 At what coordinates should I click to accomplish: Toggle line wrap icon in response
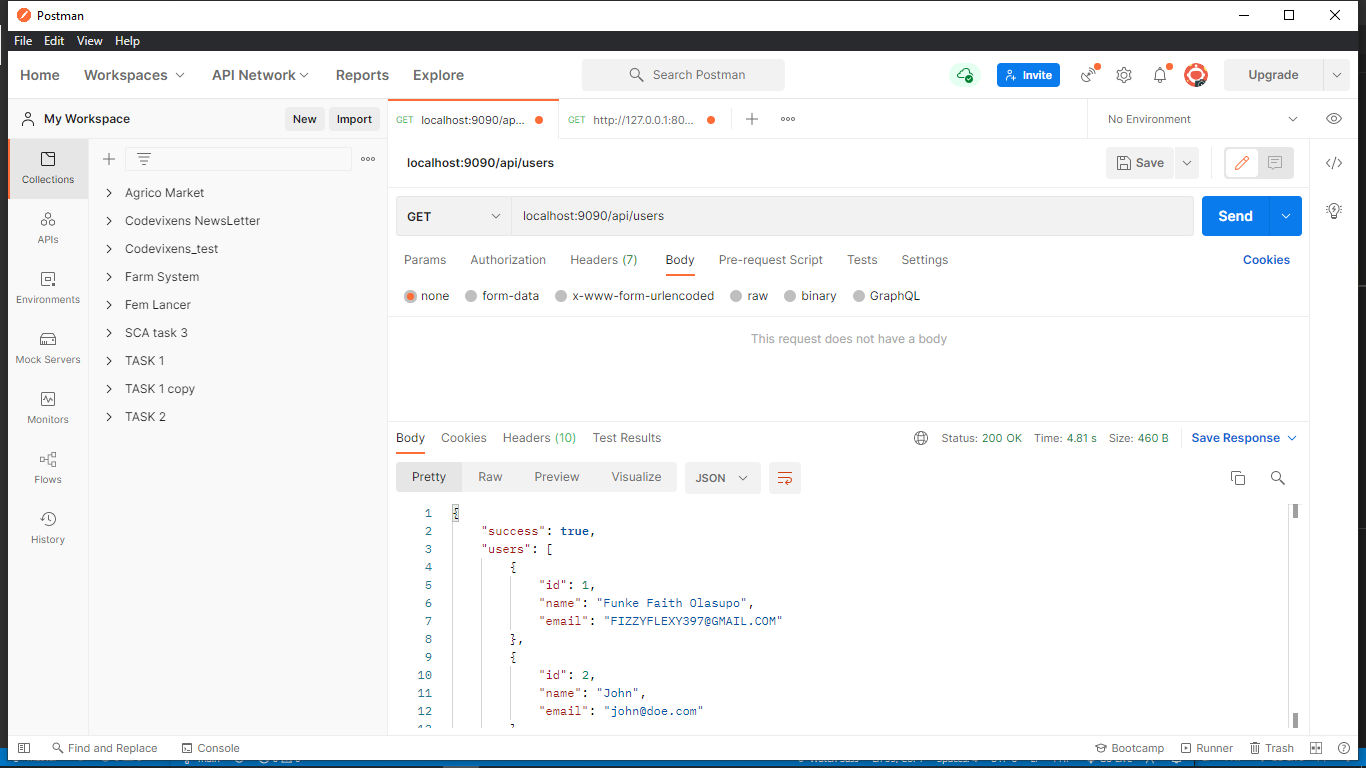tap(784, 478)
